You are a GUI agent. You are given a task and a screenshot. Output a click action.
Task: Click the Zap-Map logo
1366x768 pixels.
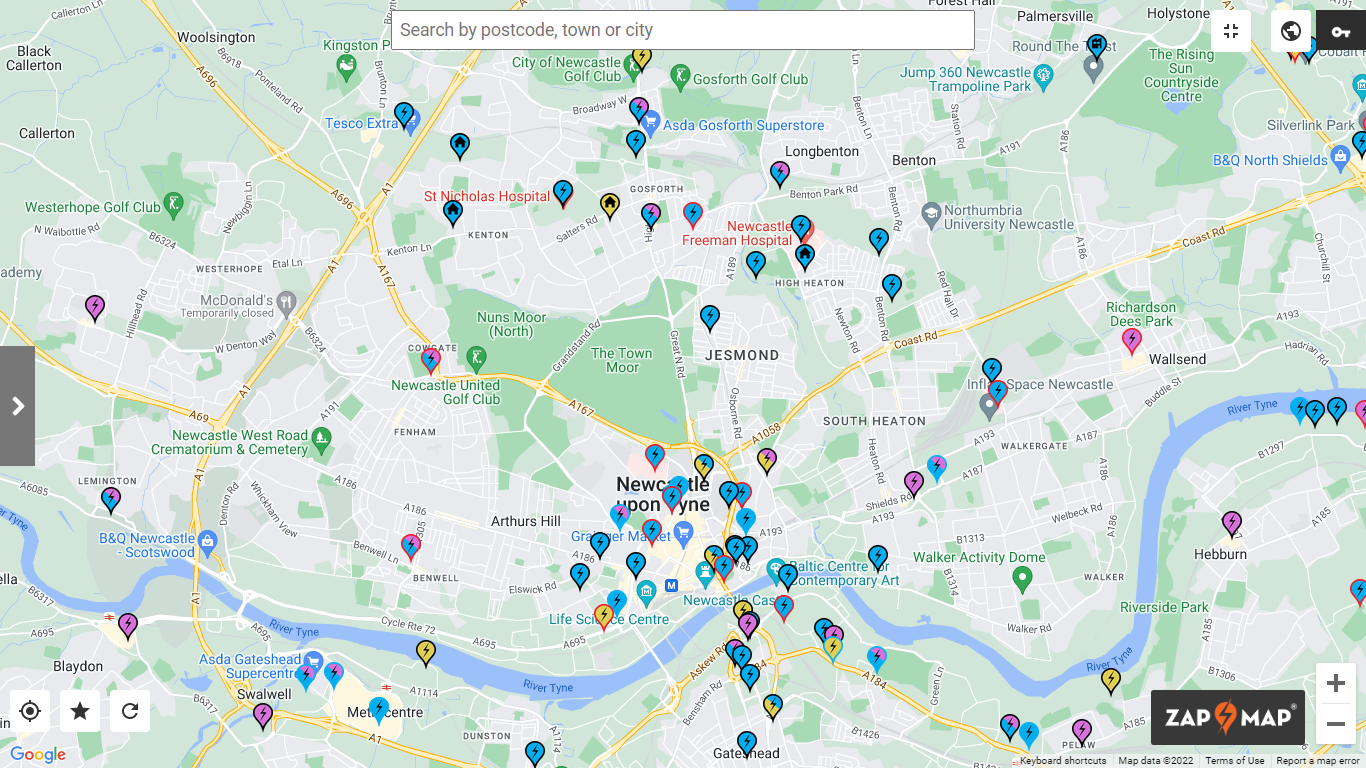(1227, 717)
